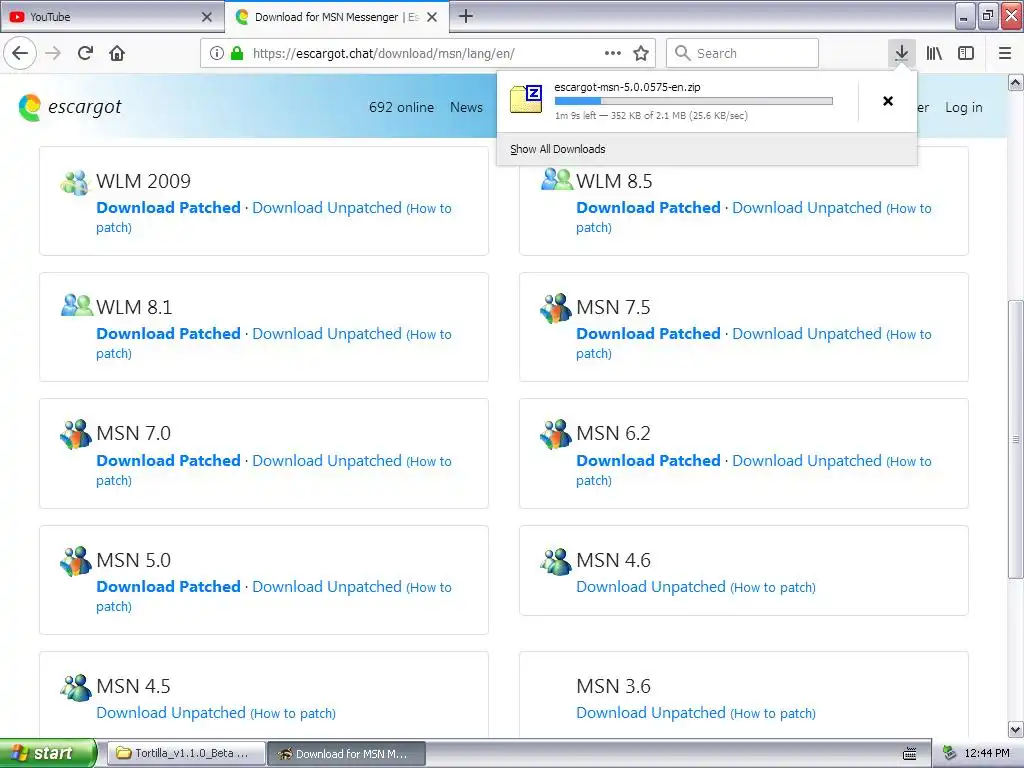Click the MSN 4.6 messenger icon
This screenshot has height=768, width=1024.
[x=556, y=562]
